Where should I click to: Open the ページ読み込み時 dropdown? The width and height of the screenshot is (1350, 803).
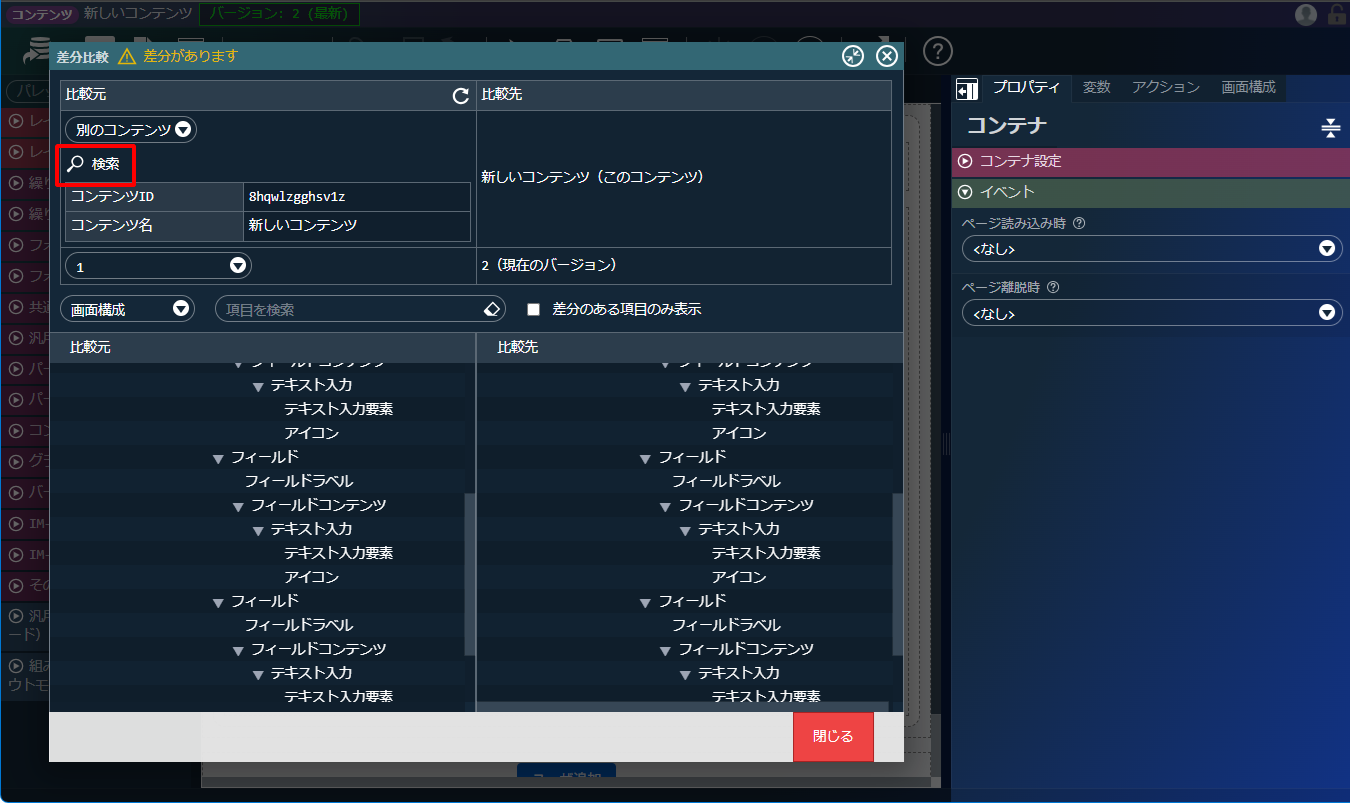[1152, 248]
